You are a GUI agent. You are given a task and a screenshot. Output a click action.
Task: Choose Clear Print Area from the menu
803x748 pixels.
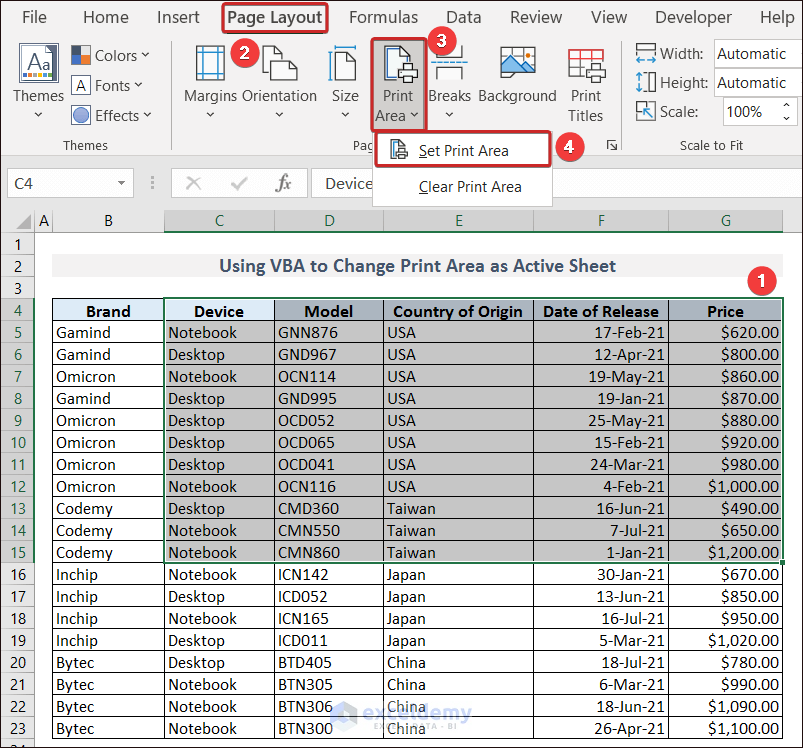[469, 187]
